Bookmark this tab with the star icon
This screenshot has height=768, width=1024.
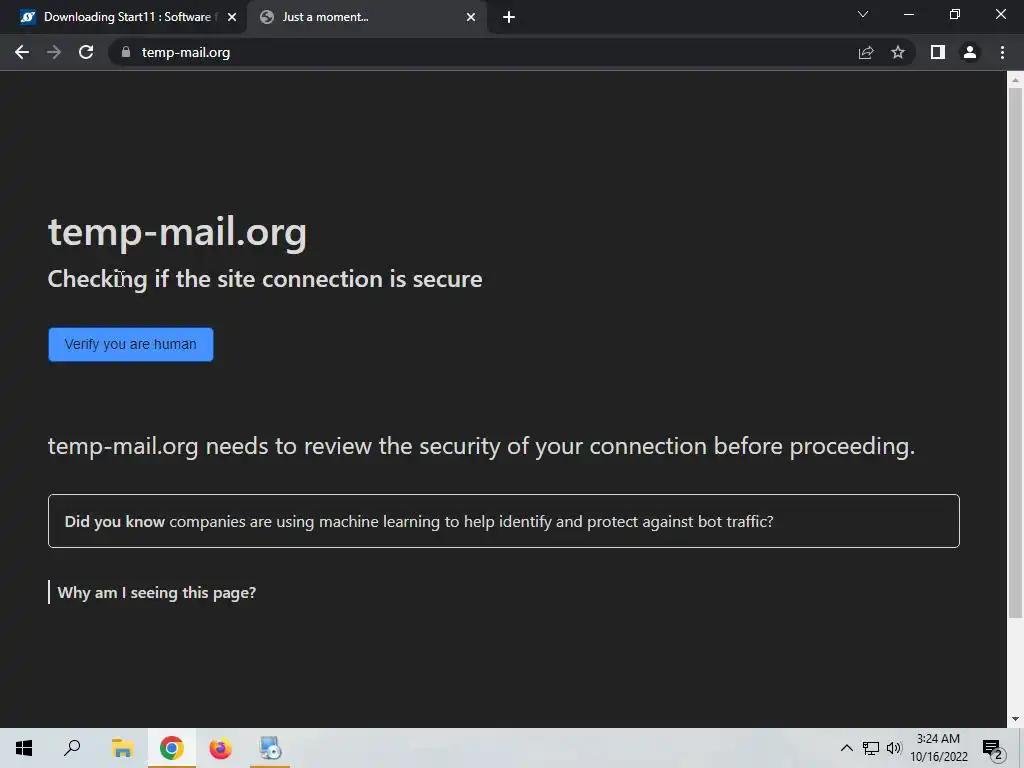898,52
